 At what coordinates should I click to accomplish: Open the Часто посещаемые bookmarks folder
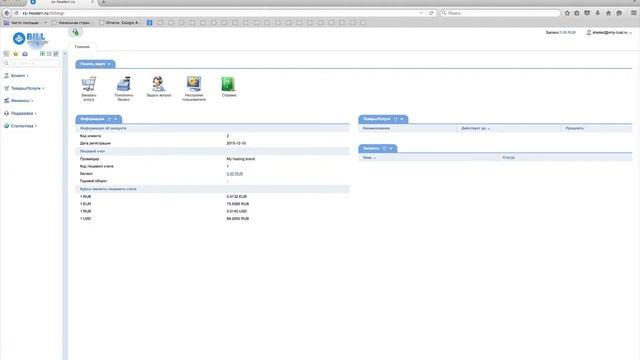click(25, 23)
